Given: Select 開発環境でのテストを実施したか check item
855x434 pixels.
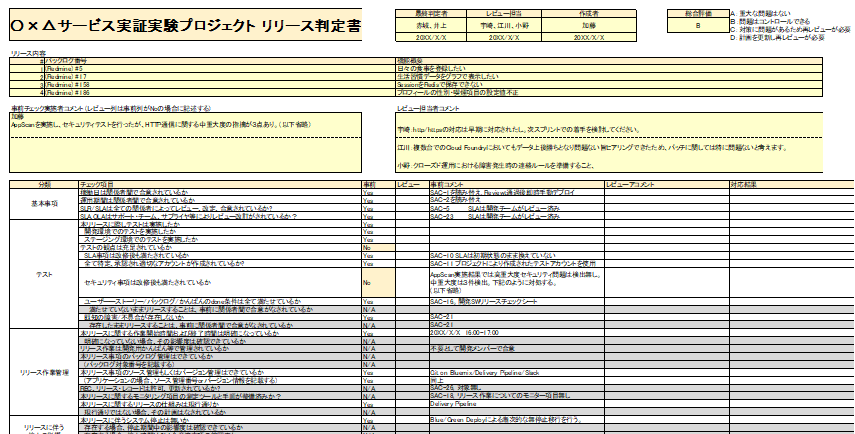Looking at the screenshot, I should (x=220, y=232).
